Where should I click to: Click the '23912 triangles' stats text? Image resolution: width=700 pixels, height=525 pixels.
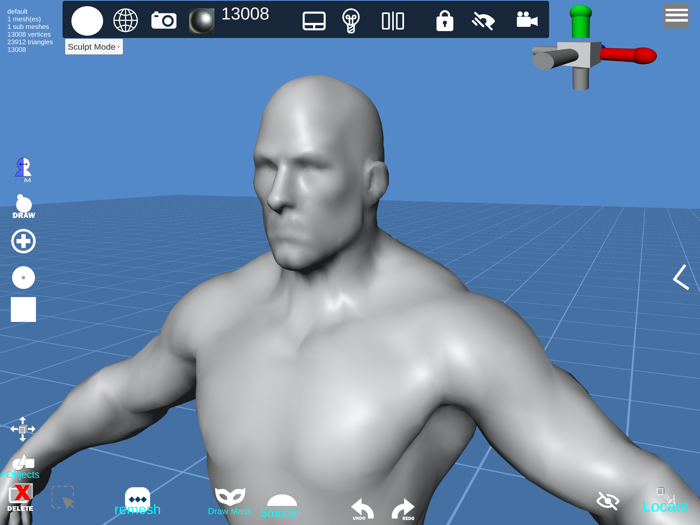pos(30,42)
